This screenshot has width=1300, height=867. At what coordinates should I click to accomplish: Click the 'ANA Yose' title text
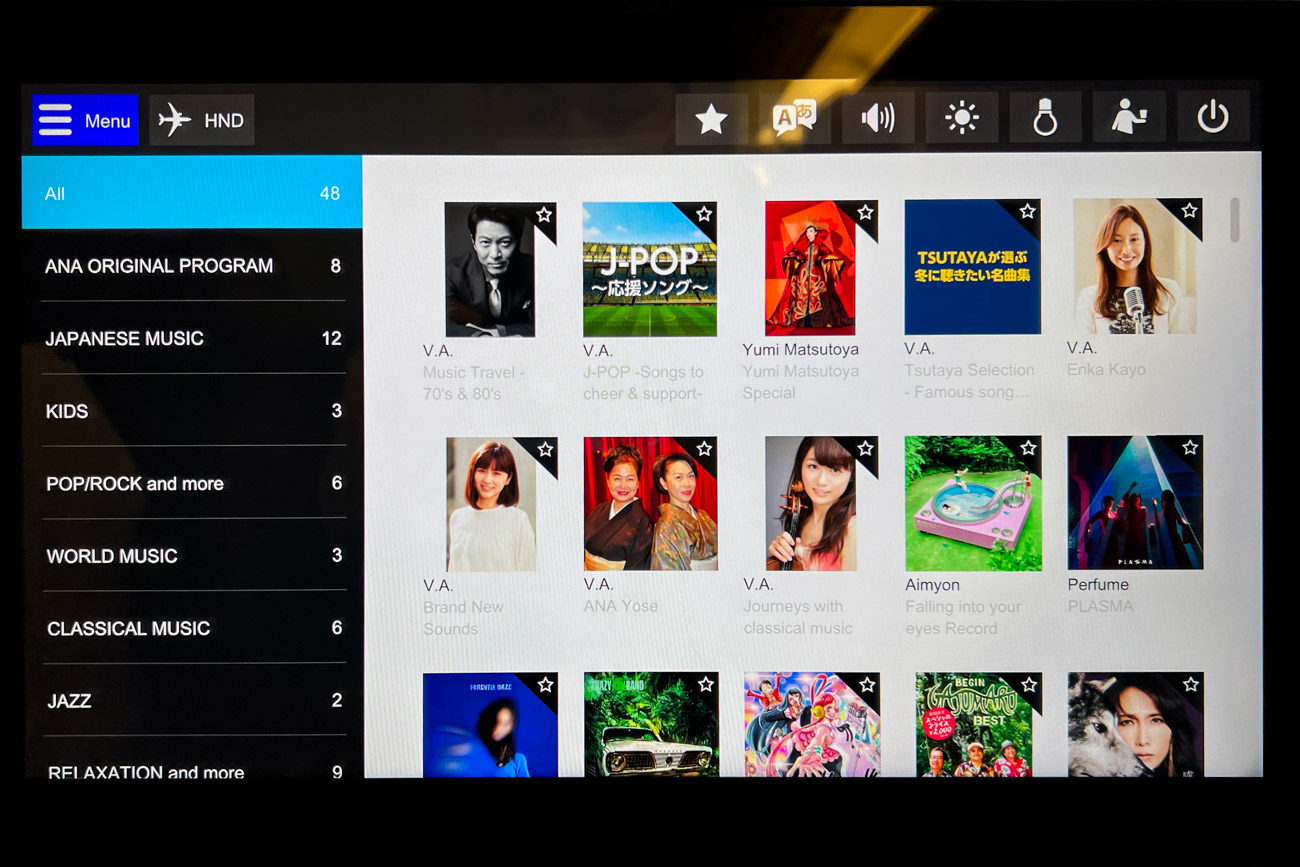click(620, 606)
